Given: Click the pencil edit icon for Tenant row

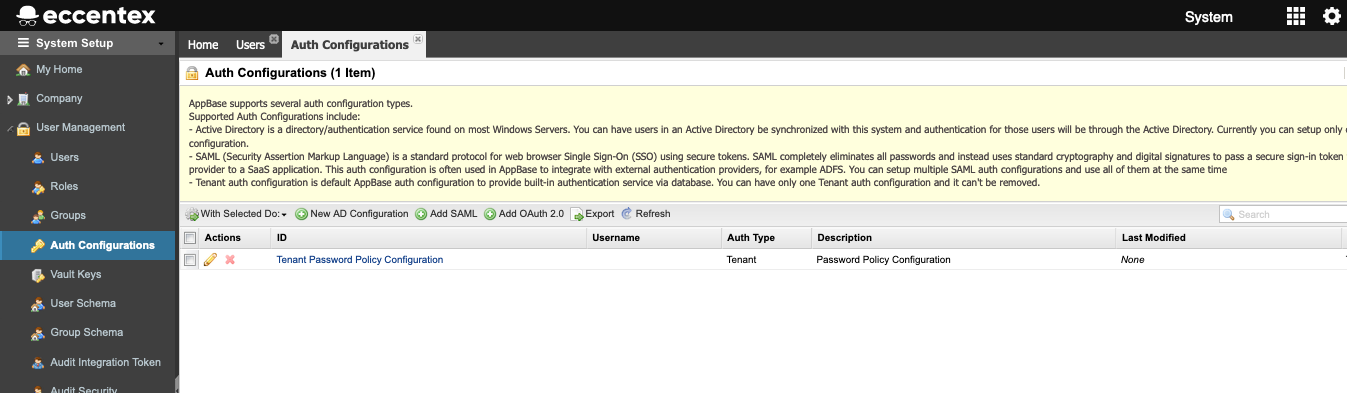Looking at the screenshot, I should coord(210,260).
